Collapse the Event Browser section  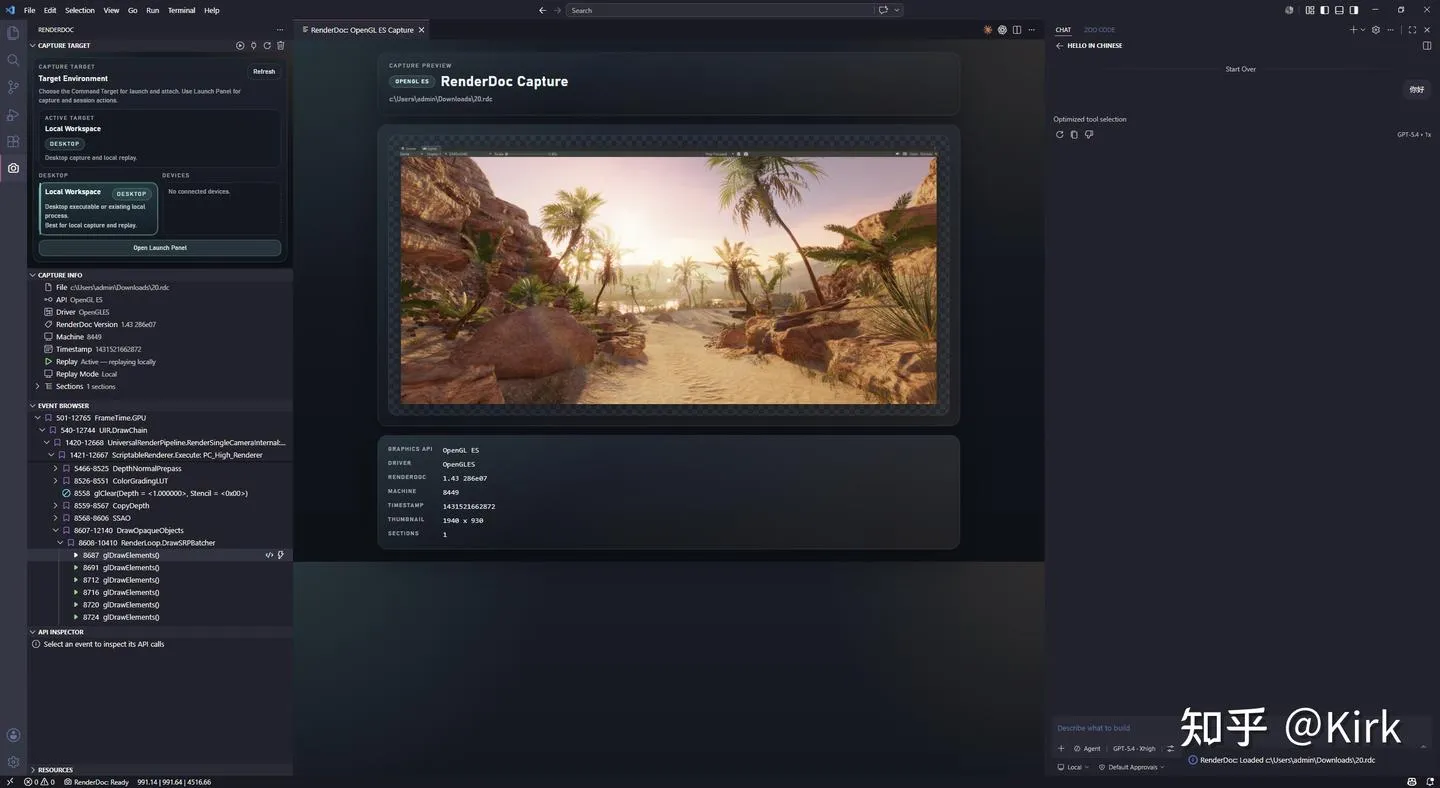click(33, 406)
